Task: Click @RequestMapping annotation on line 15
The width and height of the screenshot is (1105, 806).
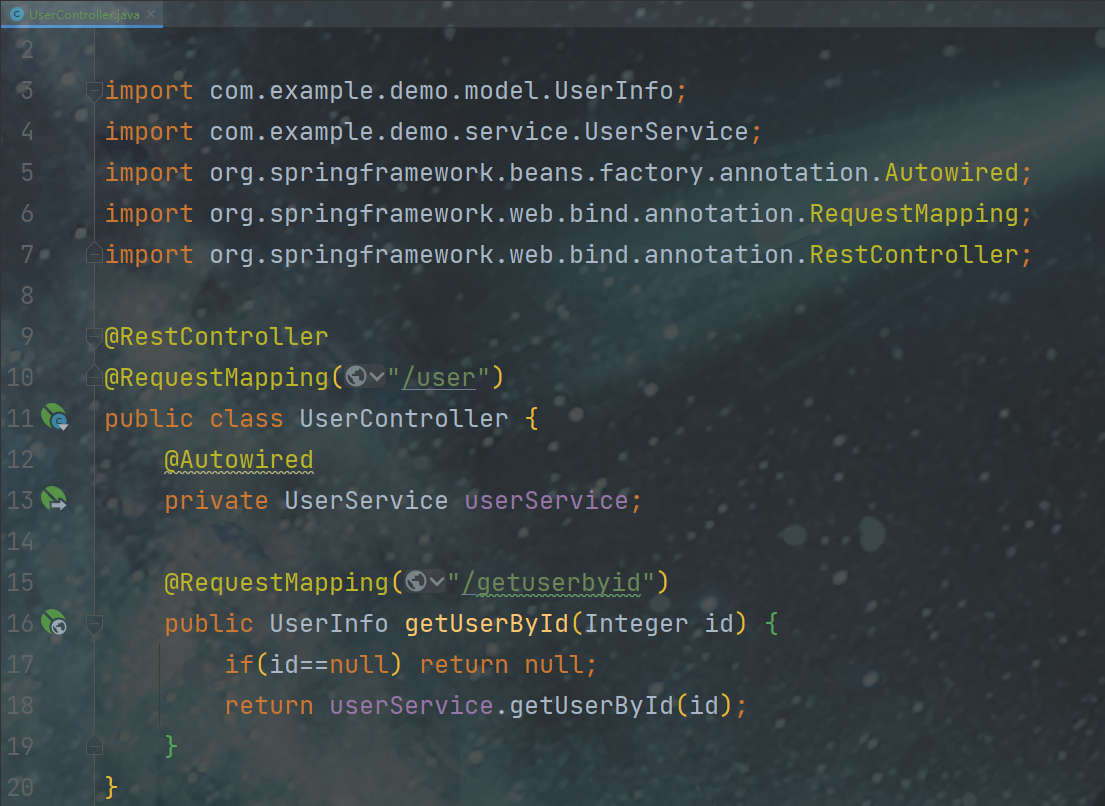Action: 276,583
